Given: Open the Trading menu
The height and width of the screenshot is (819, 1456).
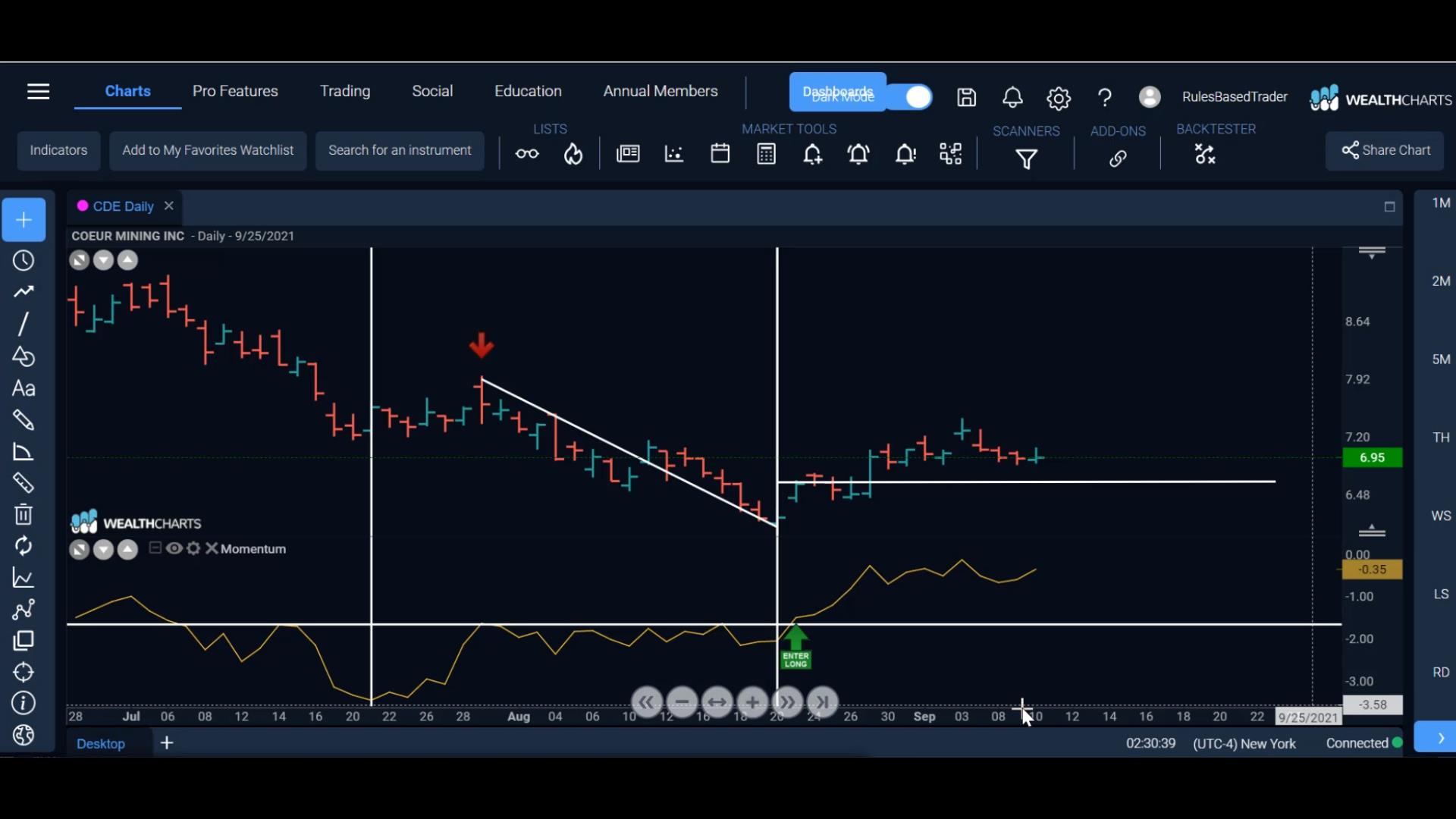Looking at the screenshot, I should click(345, 91).
